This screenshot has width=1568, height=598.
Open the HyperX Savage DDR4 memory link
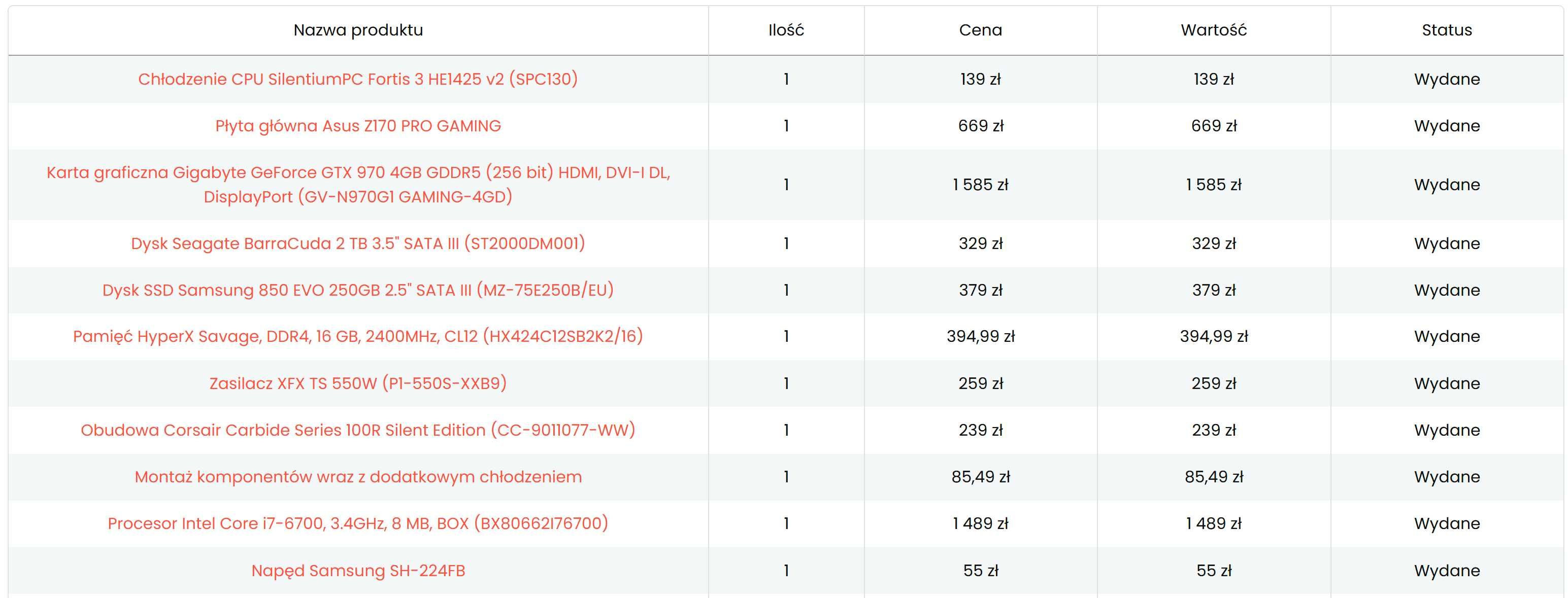tap(358, 336)
